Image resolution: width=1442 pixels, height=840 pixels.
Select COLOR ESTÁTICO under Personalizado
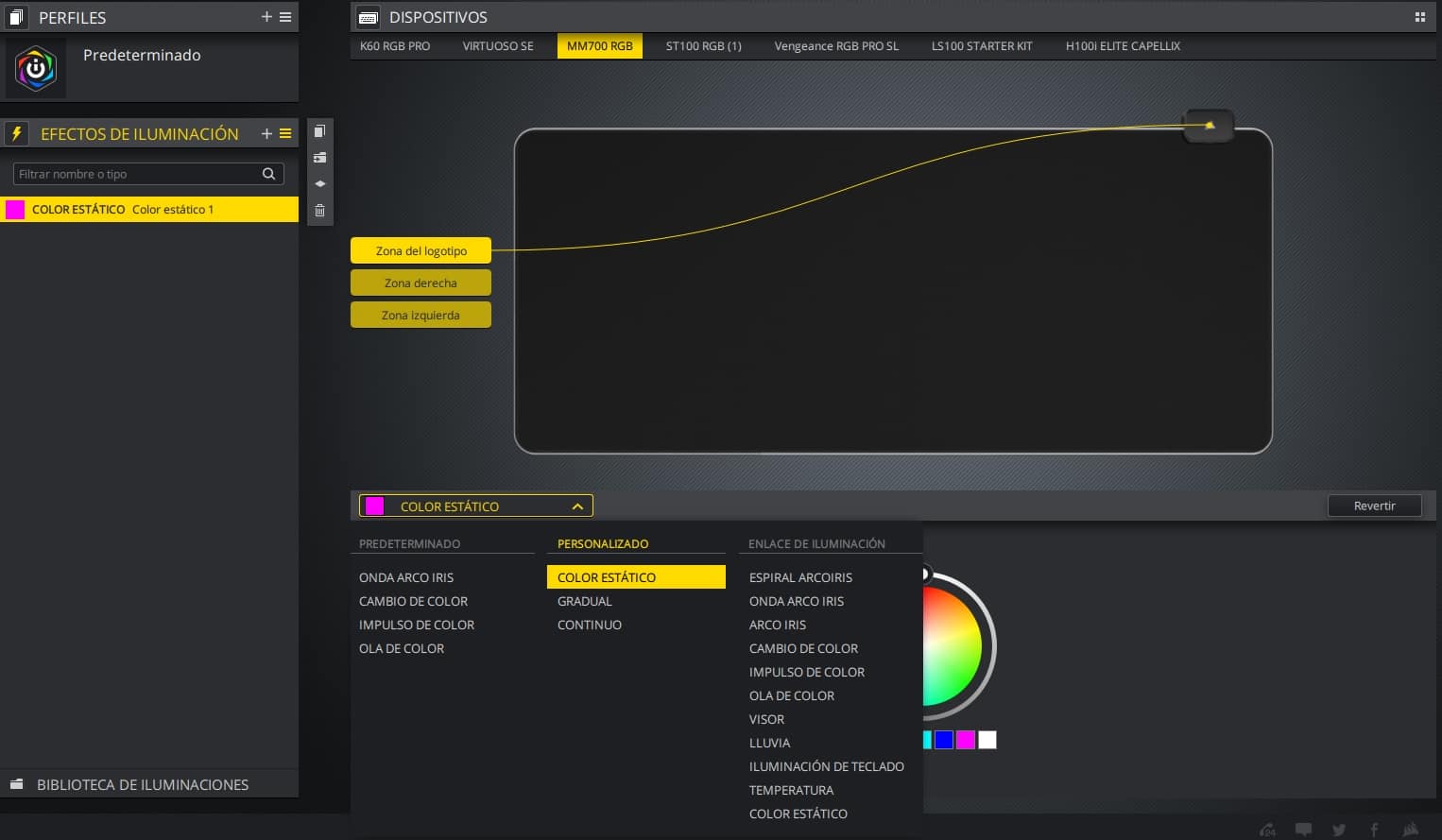pos(636,577)
